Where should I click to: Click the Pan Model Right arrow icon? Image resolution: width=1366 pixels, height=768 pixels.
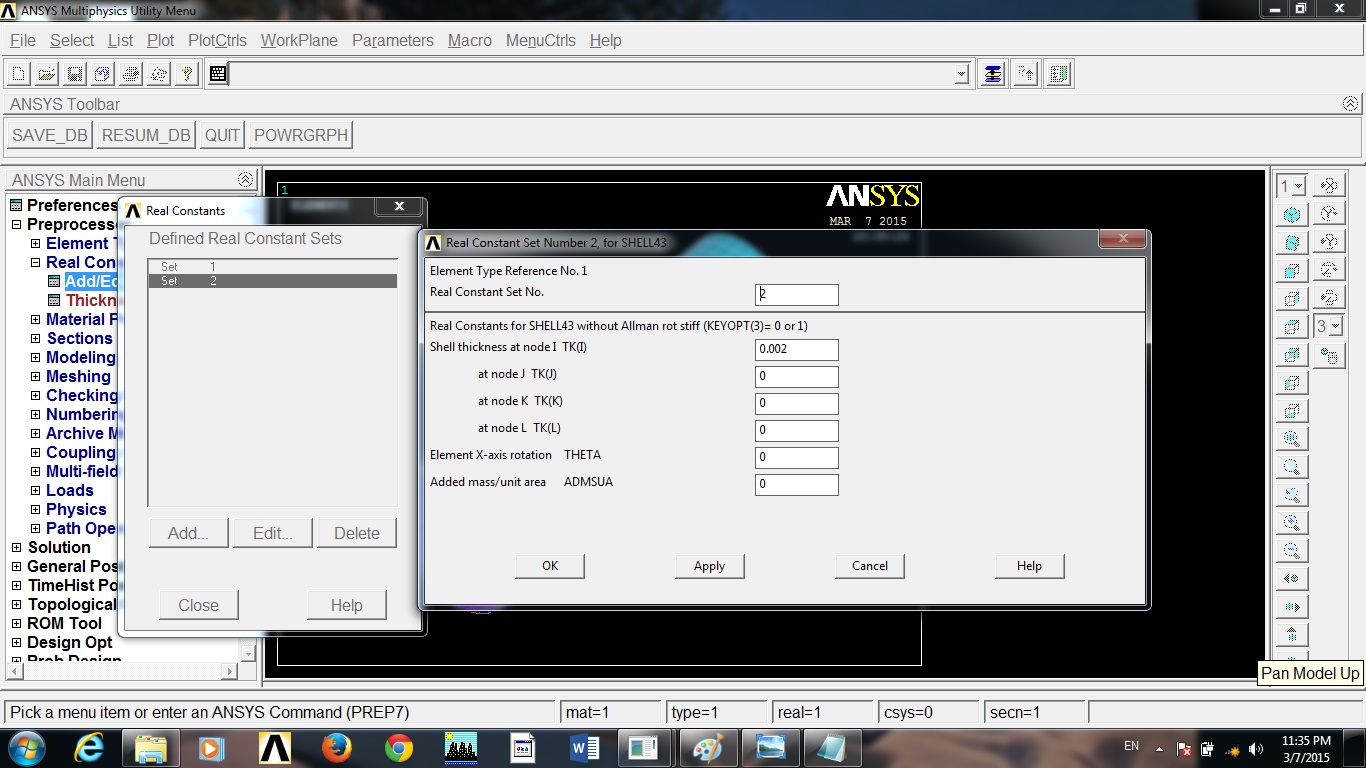click(1292, 607)
